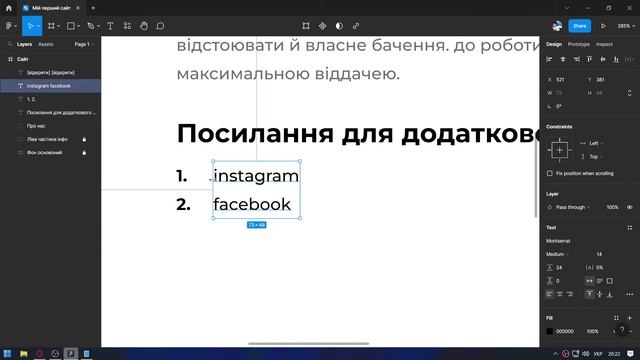This screenshot has width=640, height=360.
Task: Select the Text tool
Action: [x=110, y=26]
